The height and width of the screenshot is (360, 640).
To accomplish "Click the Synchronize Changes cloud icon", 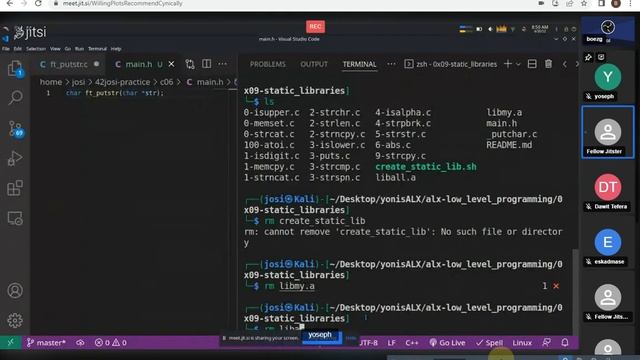I will tap(80, 342).
